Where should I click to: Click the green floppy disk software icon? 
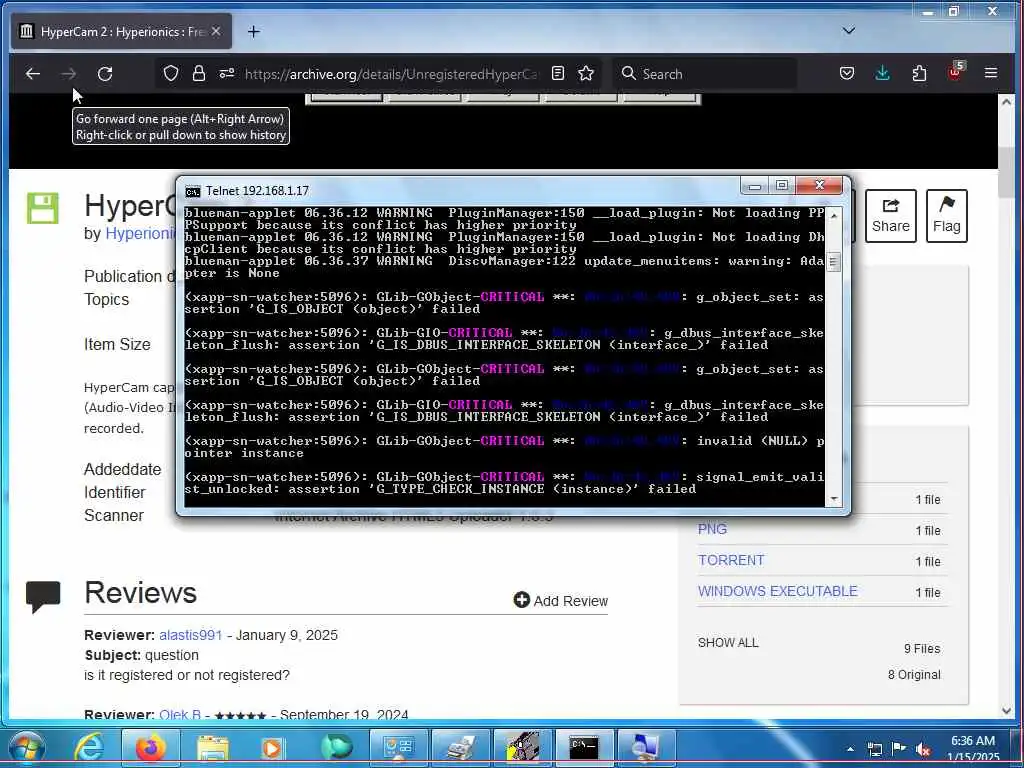[42, 208]
